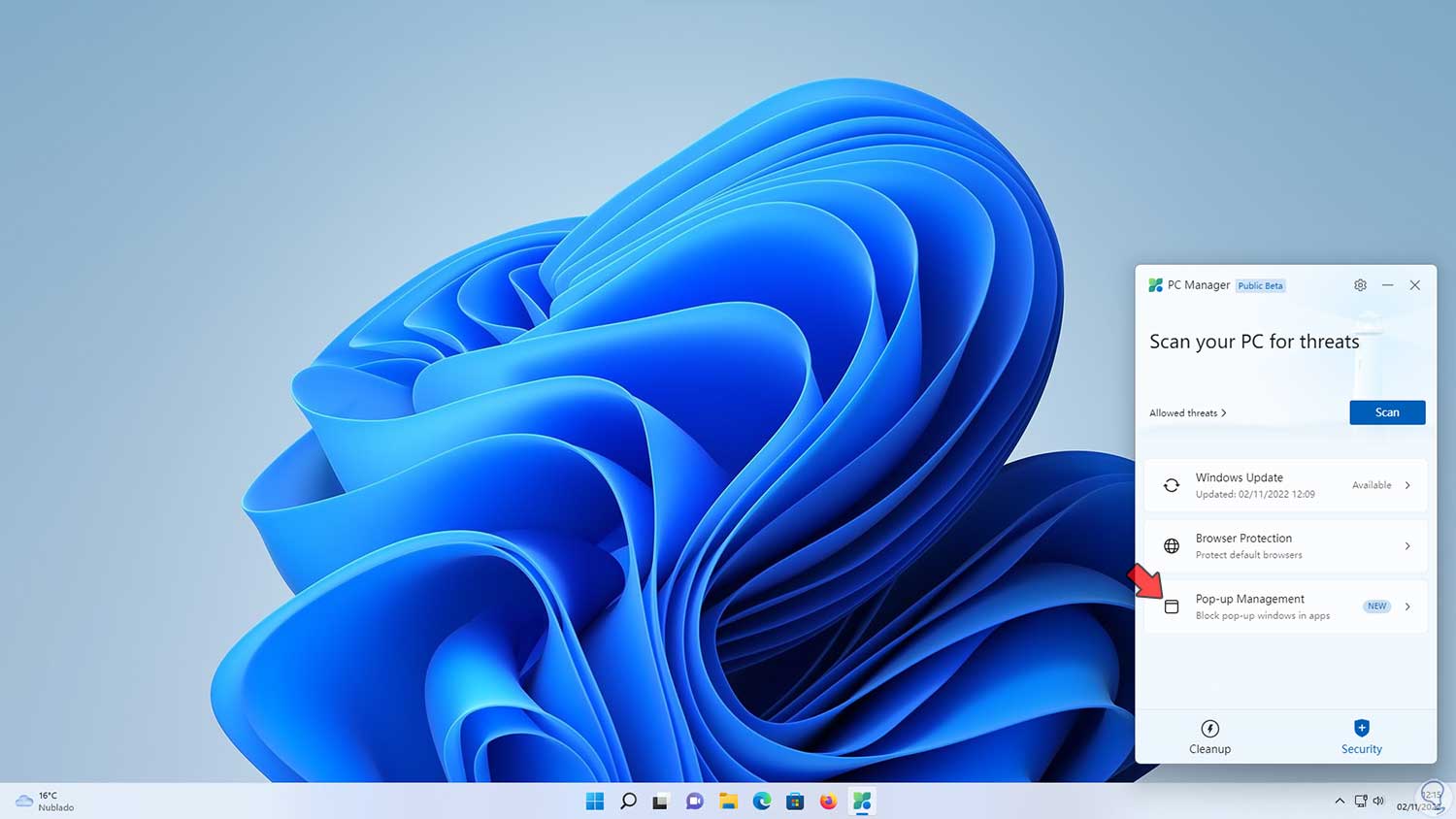This screenshot has width=1456, height=819.
Task: Start a threat scan with the Scan button
Action: click(x=1387, y=411)
